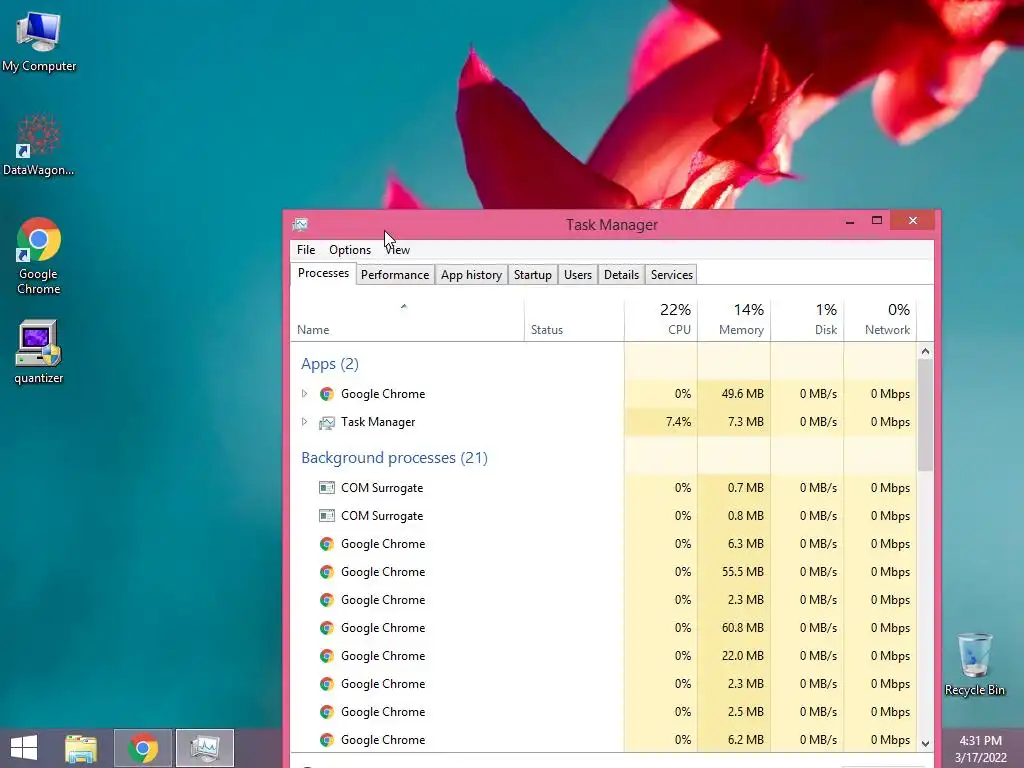
Task: Click icon of the 55.5 MB Chrome process
Action: 327,572
